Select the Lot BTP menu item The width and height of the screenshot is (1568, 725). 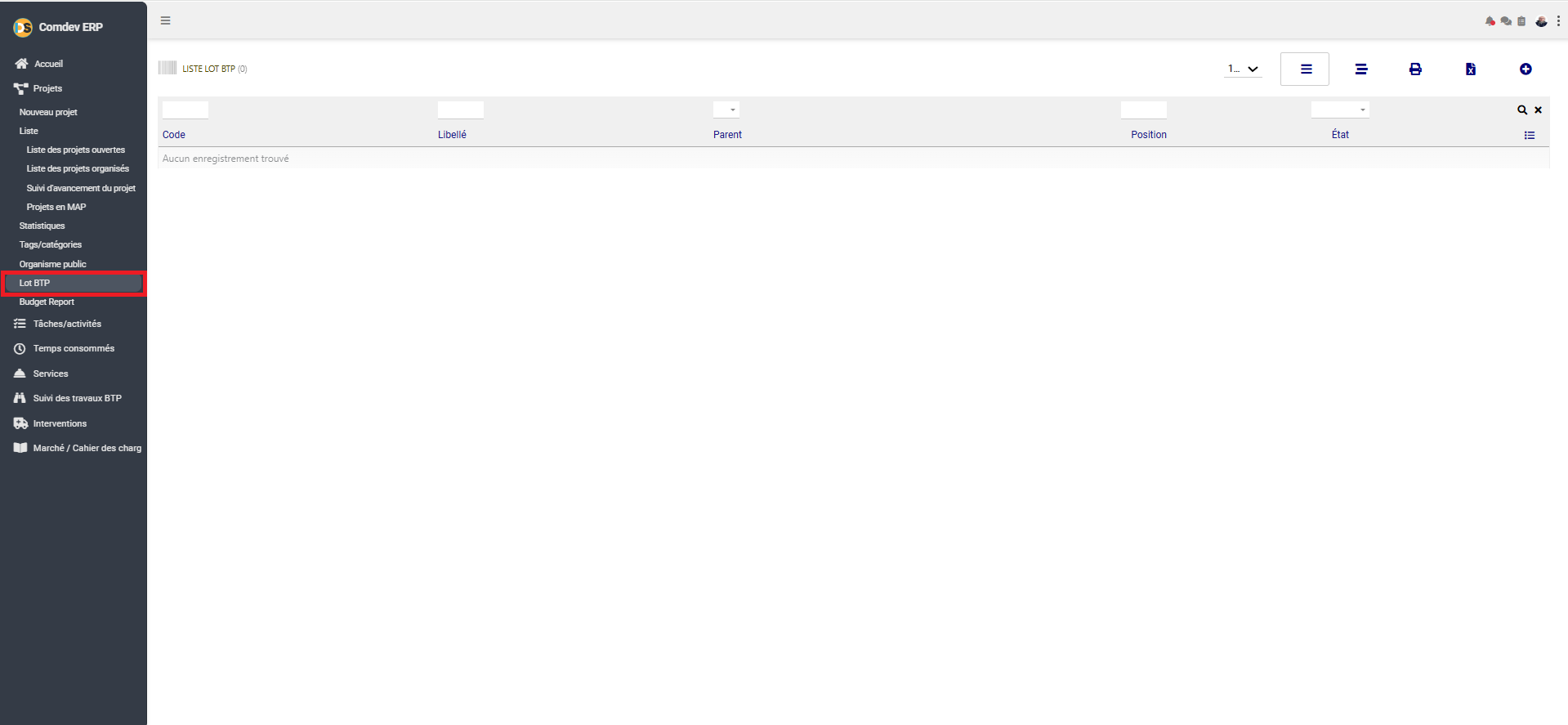coord(74,283)
